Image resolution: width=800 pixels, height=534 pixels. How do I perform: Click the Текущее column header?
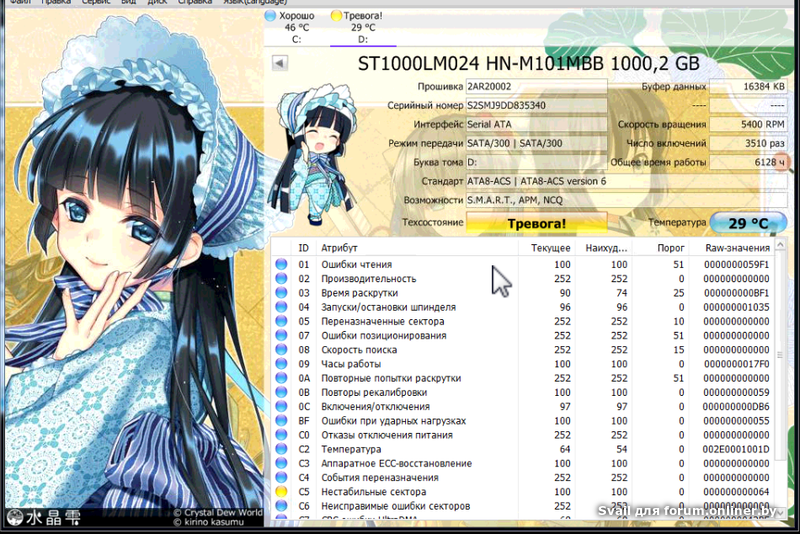[x=546, y=248]
